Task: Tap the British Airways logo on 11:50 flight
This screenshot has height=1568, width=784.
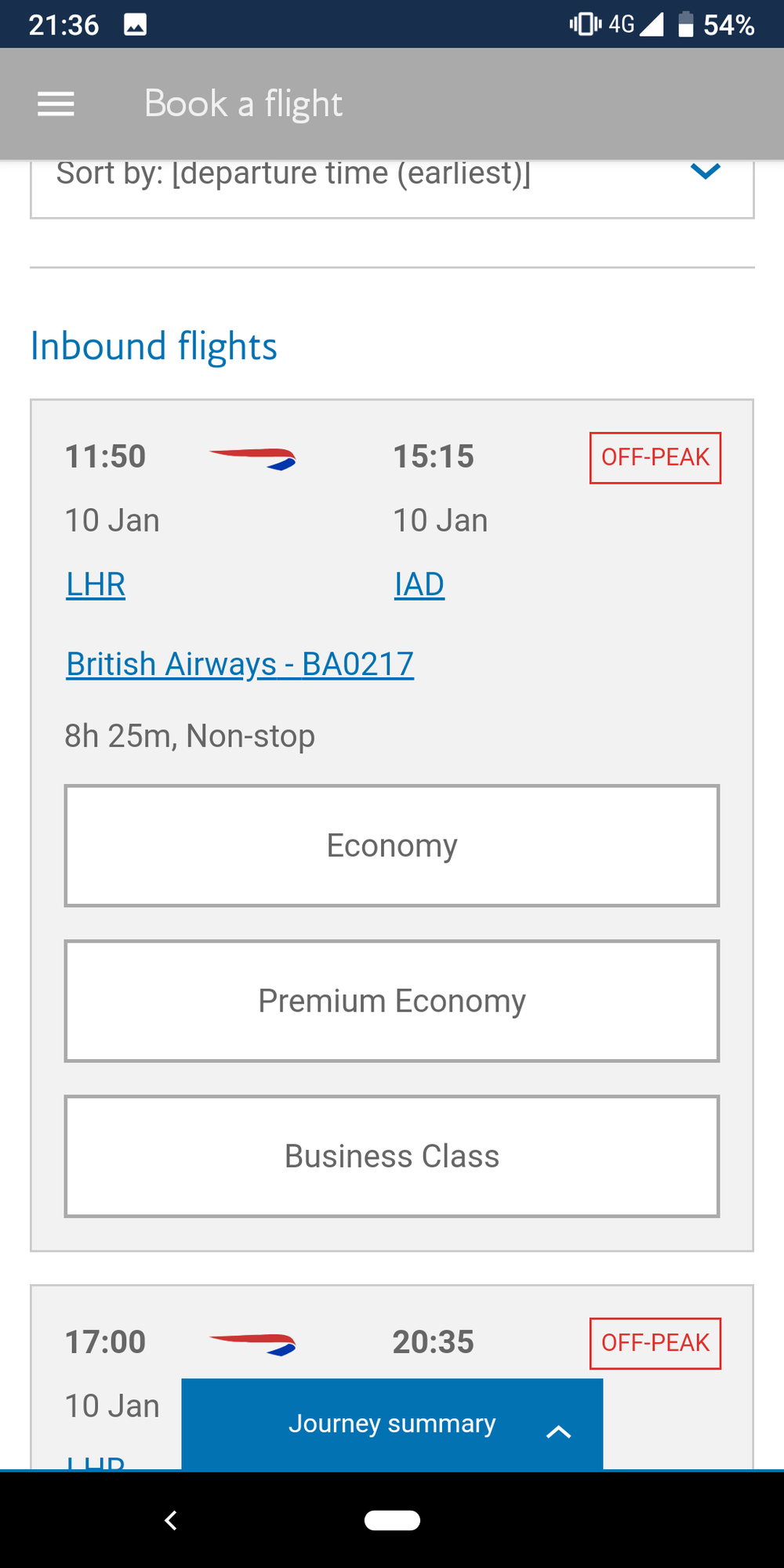Action: coord(252,458)
